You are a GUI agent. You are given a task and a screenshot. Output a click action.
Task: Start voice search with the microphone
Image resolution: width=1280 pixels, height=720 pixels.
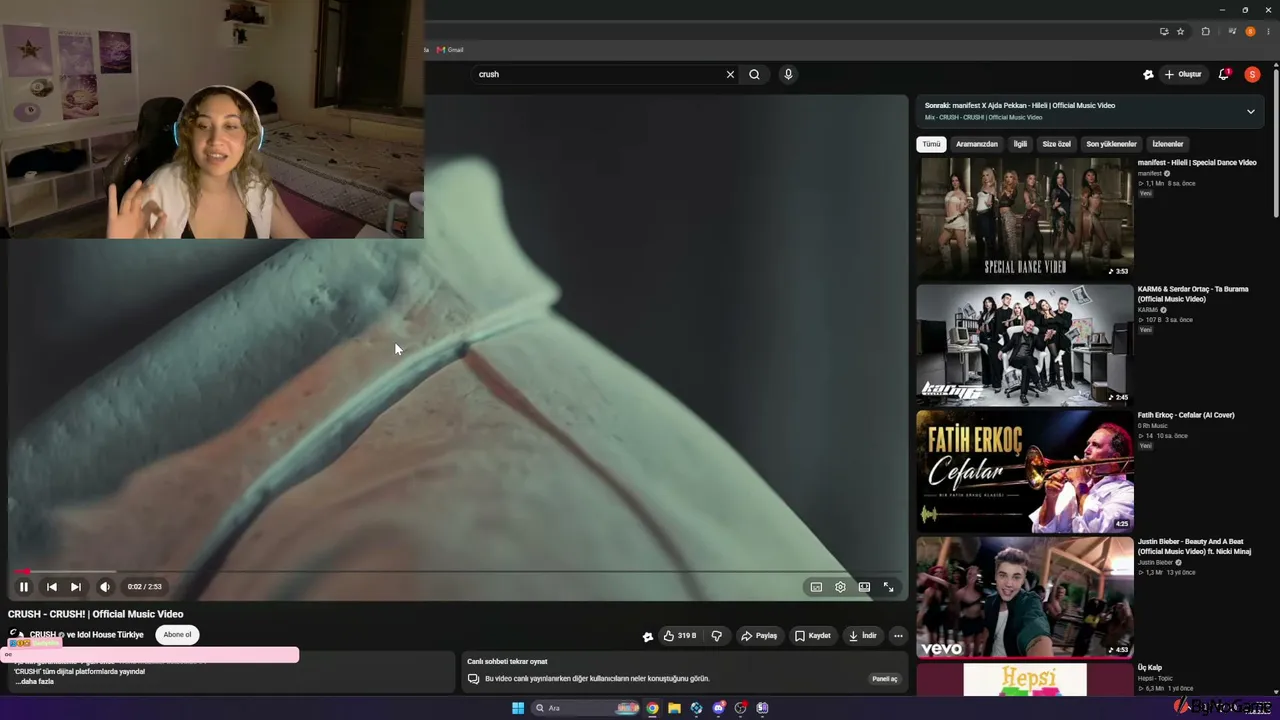[788, 74]
